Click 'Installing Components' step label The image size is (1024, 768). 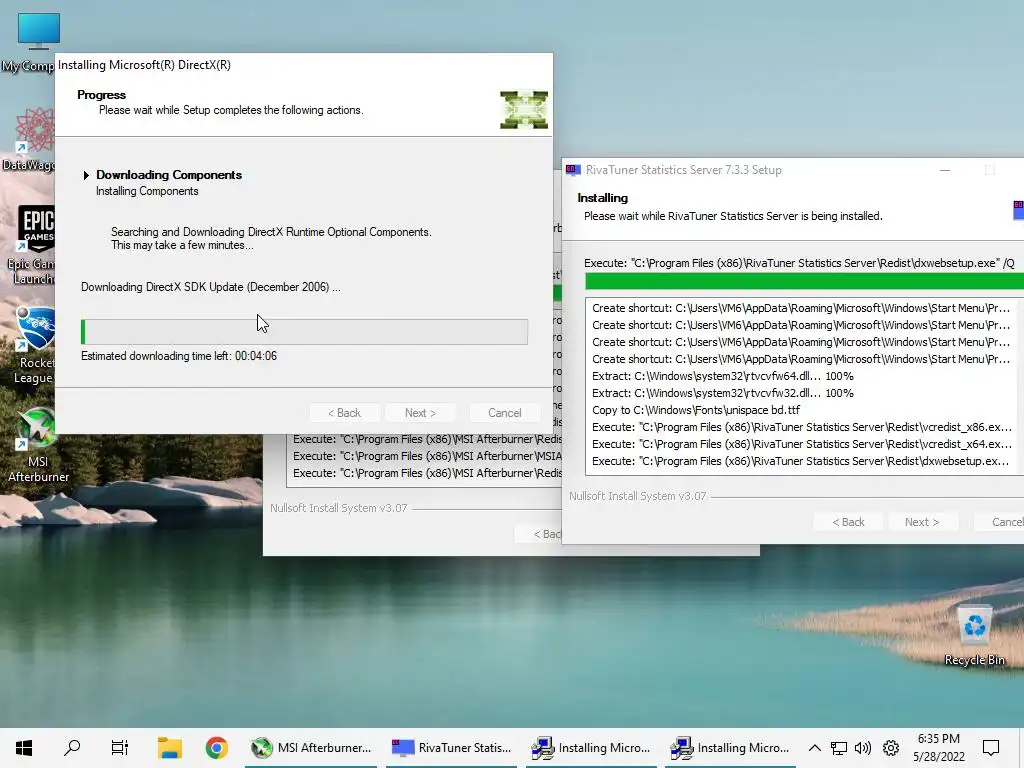147,191
